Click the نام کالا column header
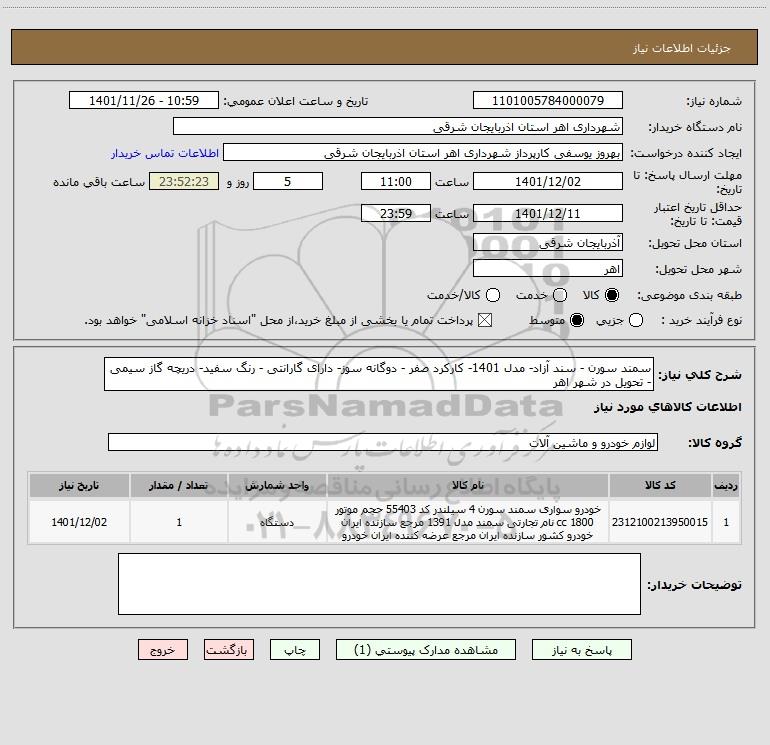770x745 pixels. coord(468,485)
